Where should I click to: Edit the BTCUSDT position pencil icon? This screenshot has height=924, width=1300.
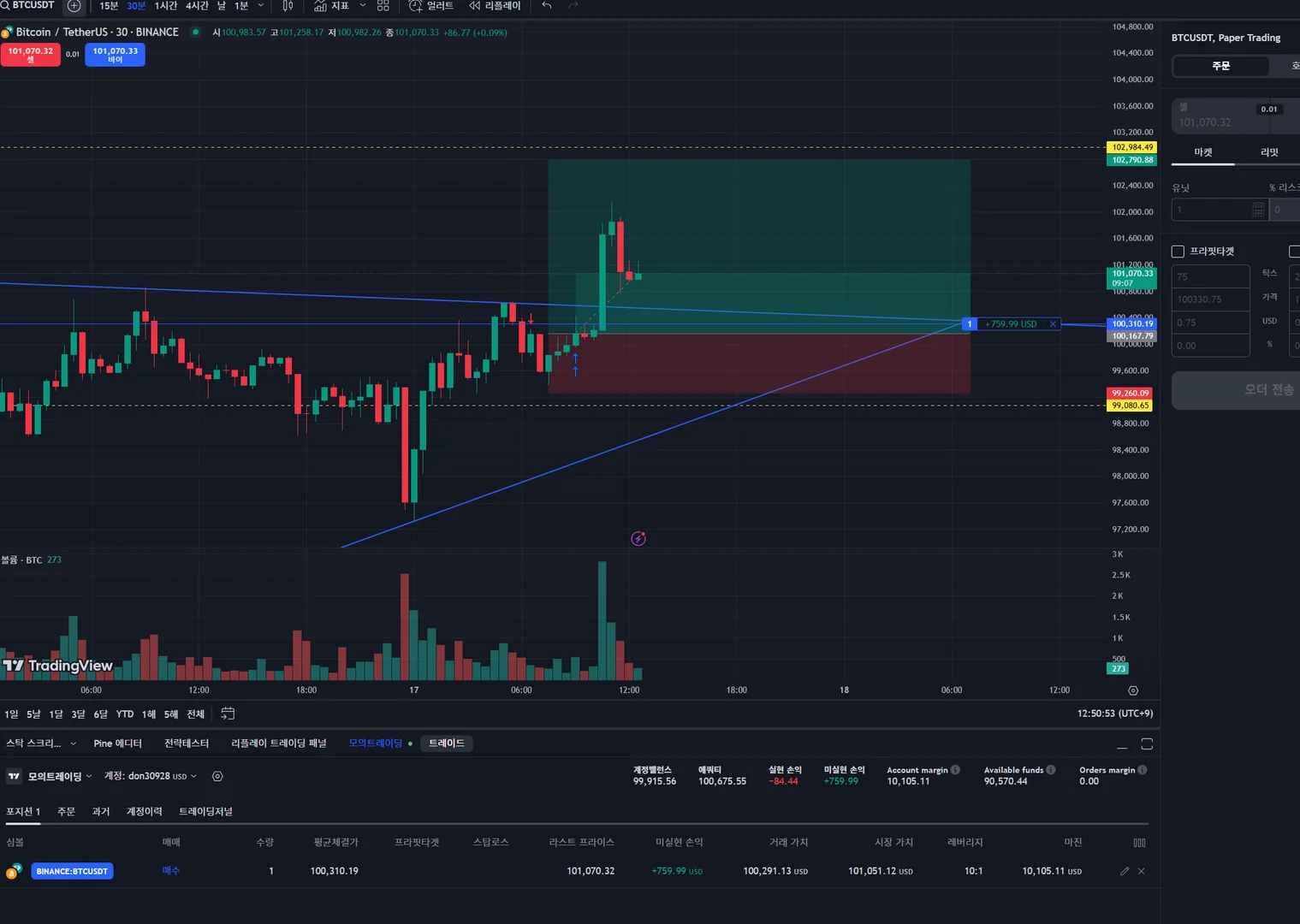point(1125,872)
